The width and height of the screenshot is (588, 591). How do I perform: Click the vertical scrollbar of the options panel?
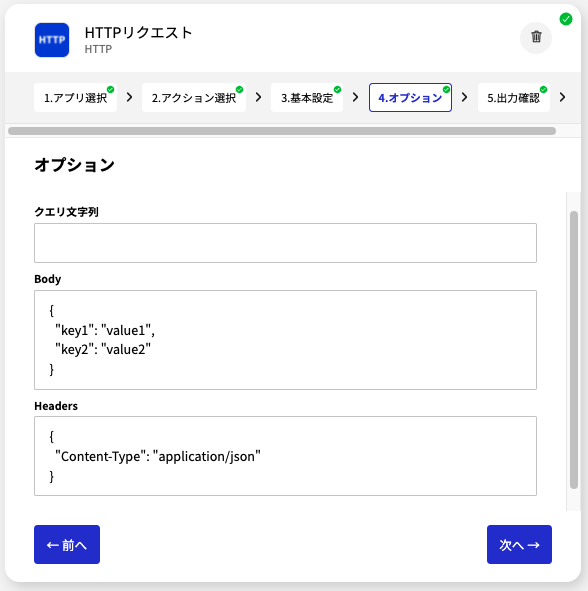[x=574, y=350]
